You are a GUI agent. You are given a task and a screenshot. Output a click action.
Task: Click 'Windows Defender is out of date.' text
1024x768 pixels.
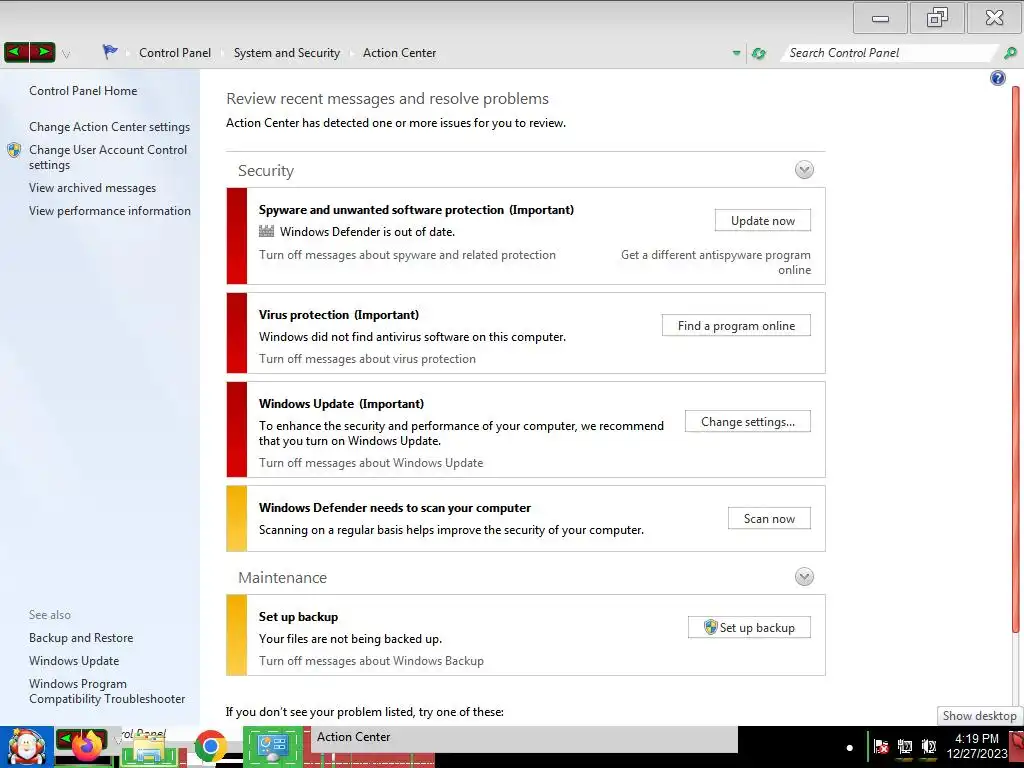click(x=367, y=232)
